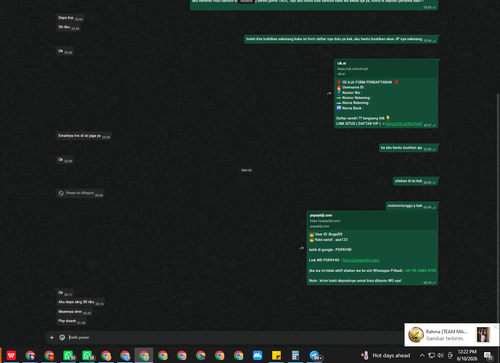Screen dimensions: 500x363
Task: Expand the hidden system tray icons chevron
Action: point(422,355)
